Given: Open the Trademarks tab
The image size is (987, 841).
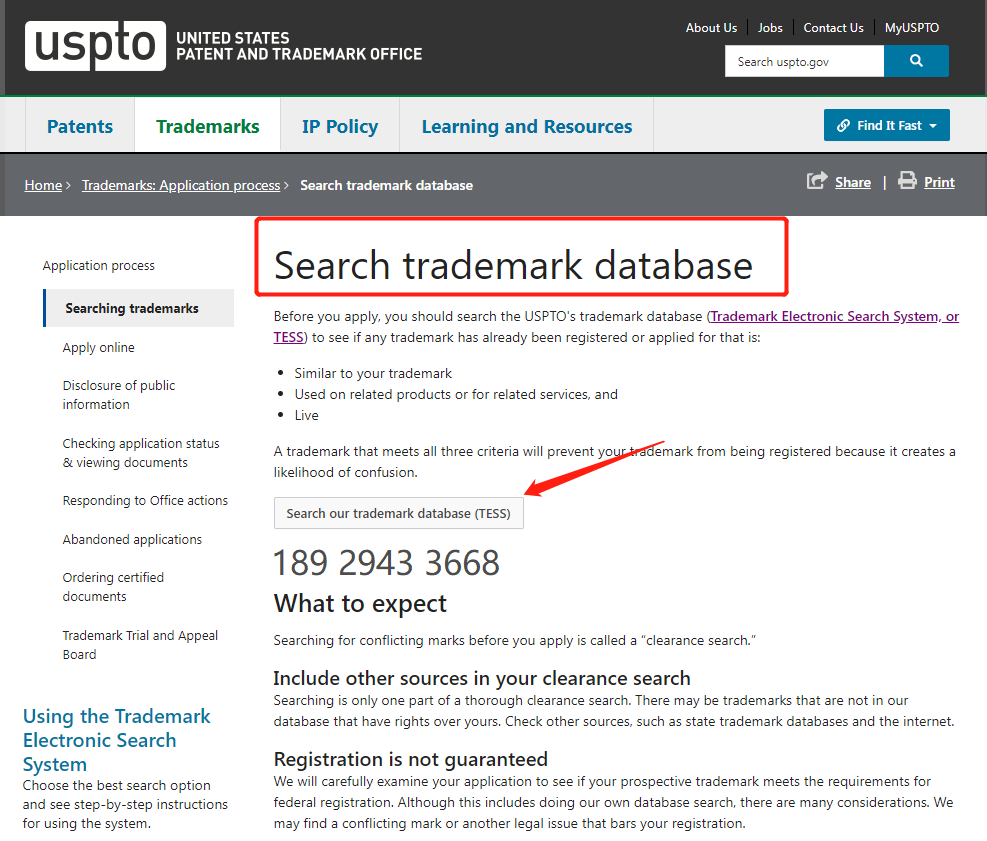Looking at the screenshot, I should coord(208,126).
